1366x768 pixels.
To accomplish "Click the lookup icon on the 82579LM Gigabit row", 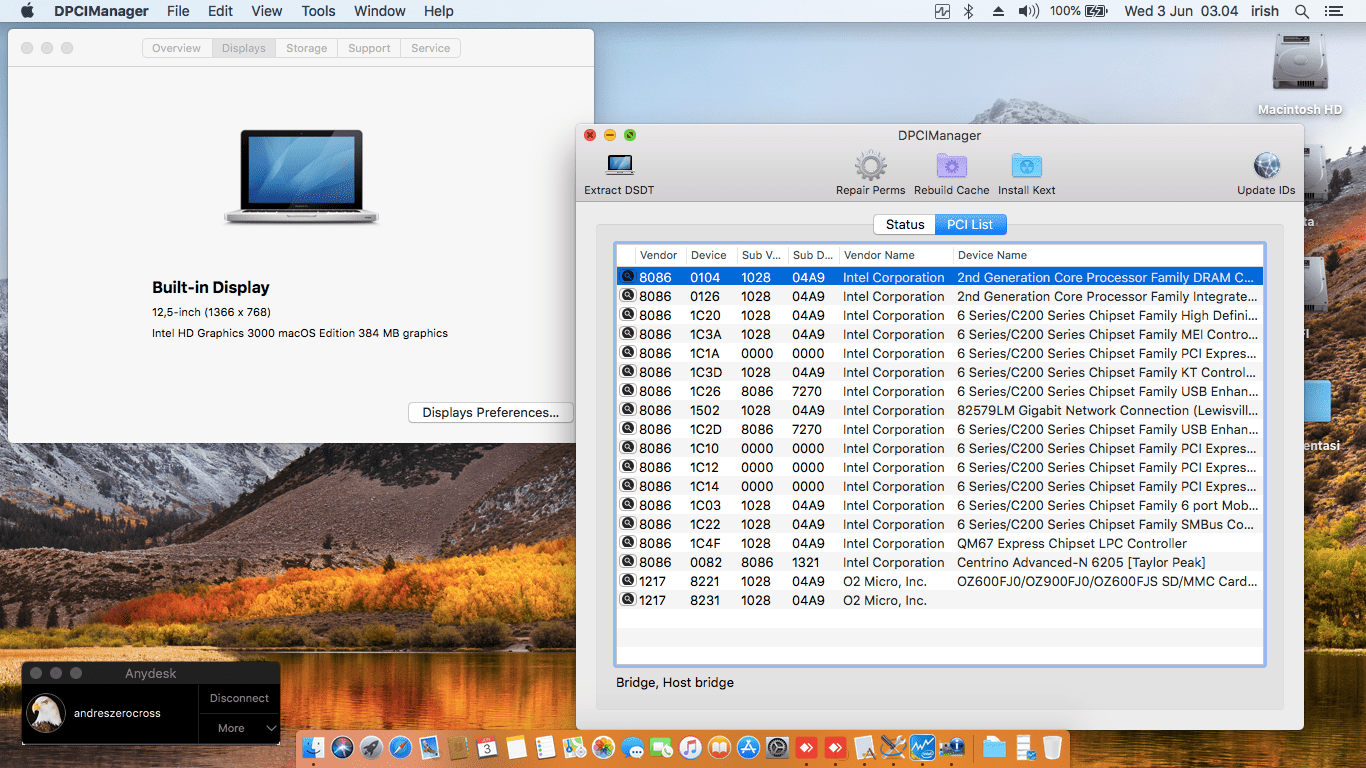I will pos(628,410).
